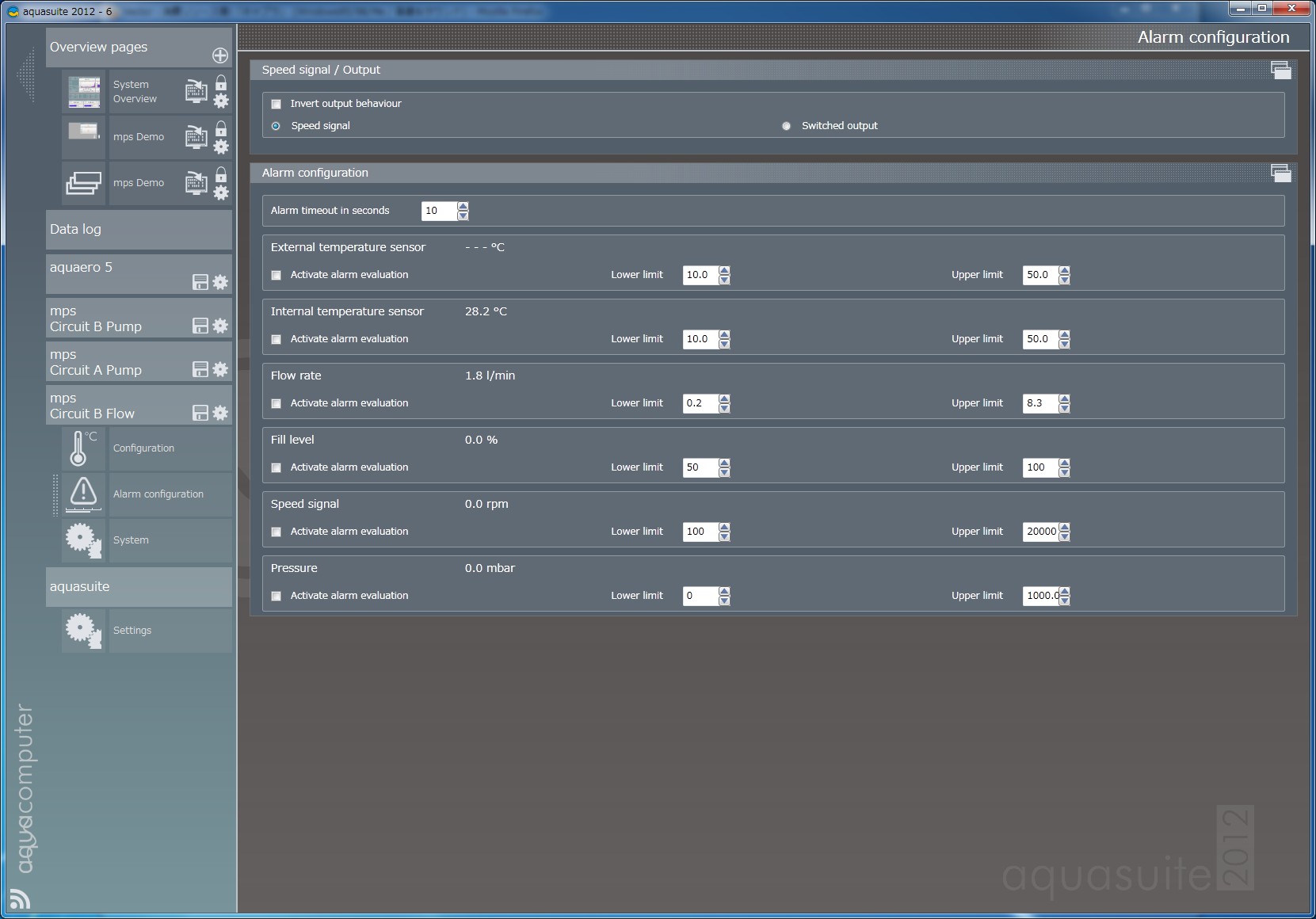Viewport: 1316px width, 919px height.
Task: Select the Switched output radio button
Action: pyautogui.click(x=786, y=126)
